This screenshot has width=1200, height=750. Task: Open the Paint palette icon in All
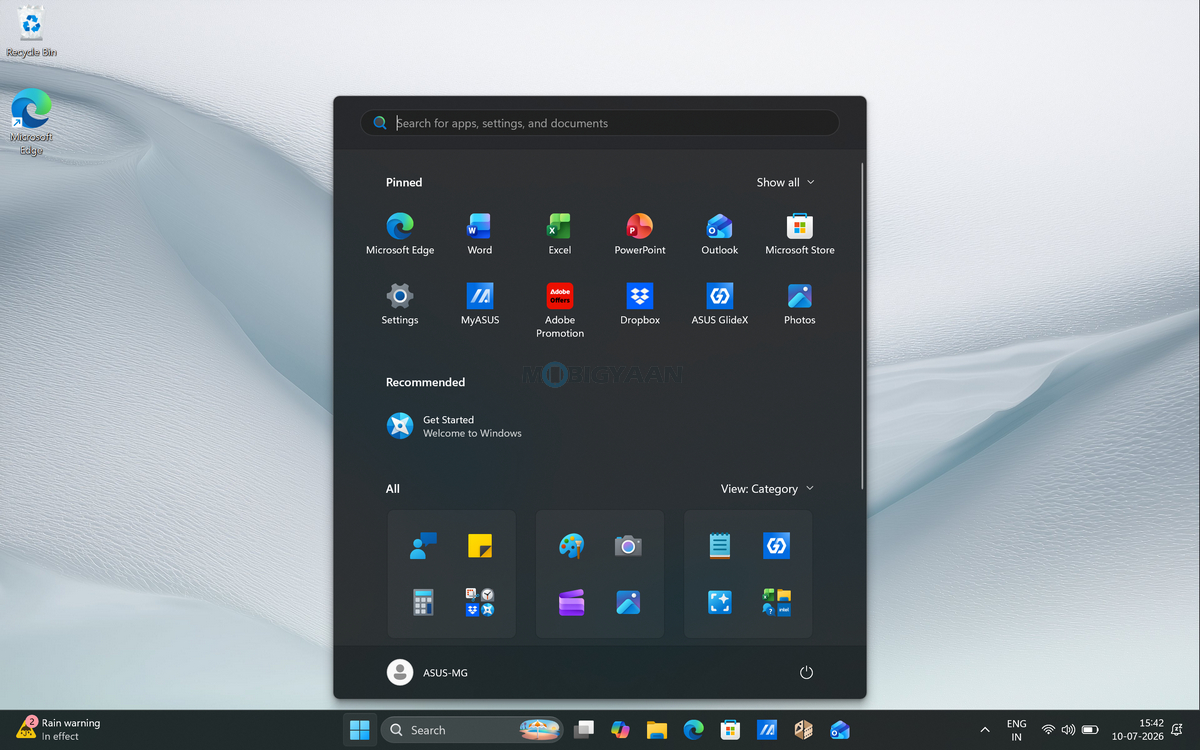(571, 546)
